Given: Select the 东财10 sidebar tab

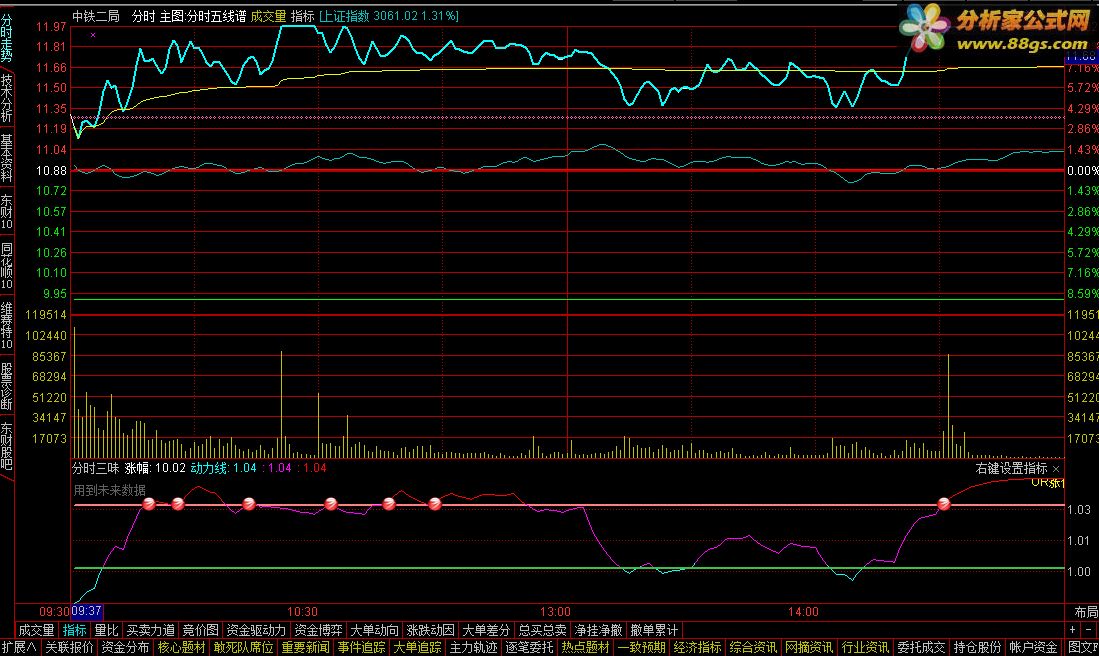Looking at the screenshot, I should [6, 212].
